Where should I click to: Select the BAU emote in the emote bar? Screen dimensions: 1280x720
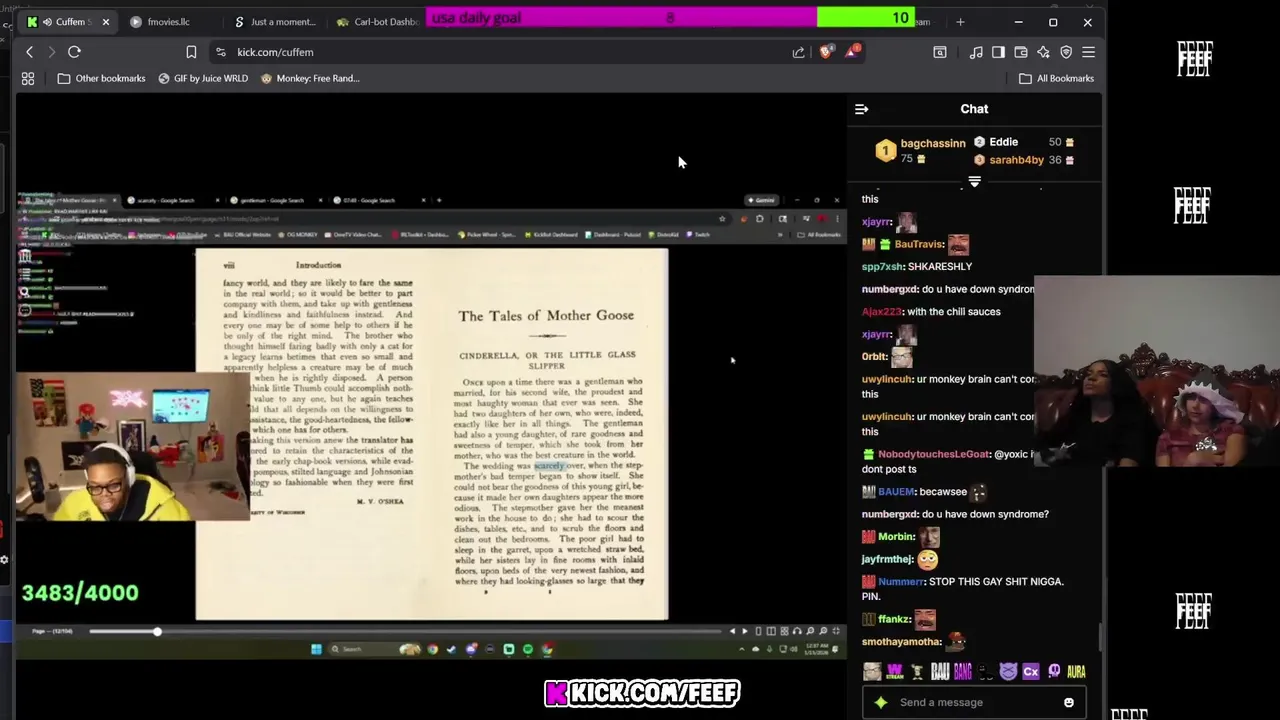[940, 672]
